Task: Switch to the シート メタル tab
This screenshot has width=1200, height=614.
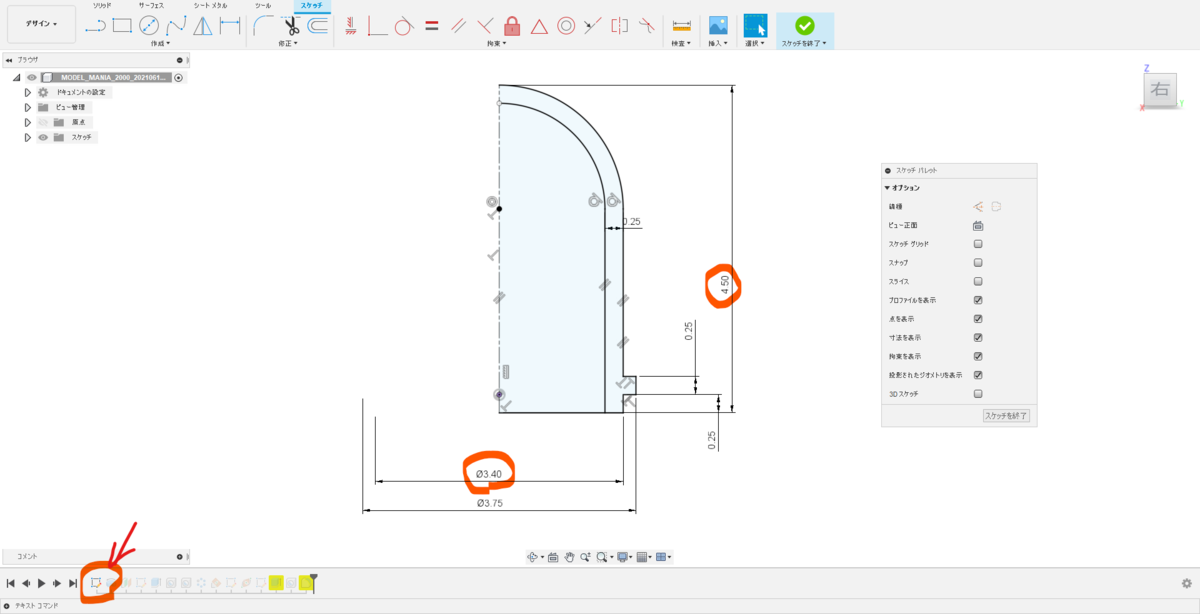Action: 210,5
